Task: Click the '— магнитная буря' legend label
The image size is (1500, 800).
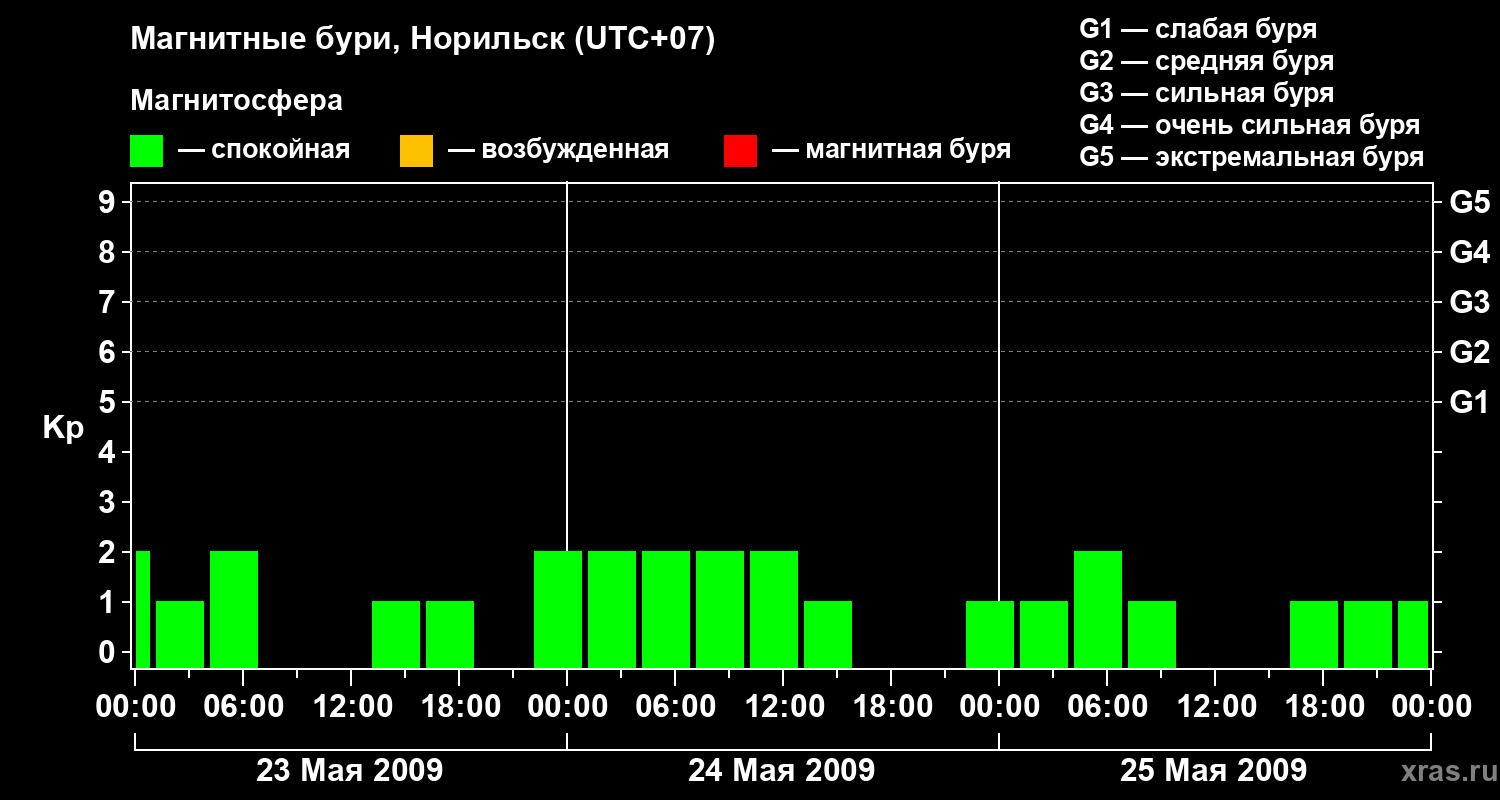Action: 891,150
